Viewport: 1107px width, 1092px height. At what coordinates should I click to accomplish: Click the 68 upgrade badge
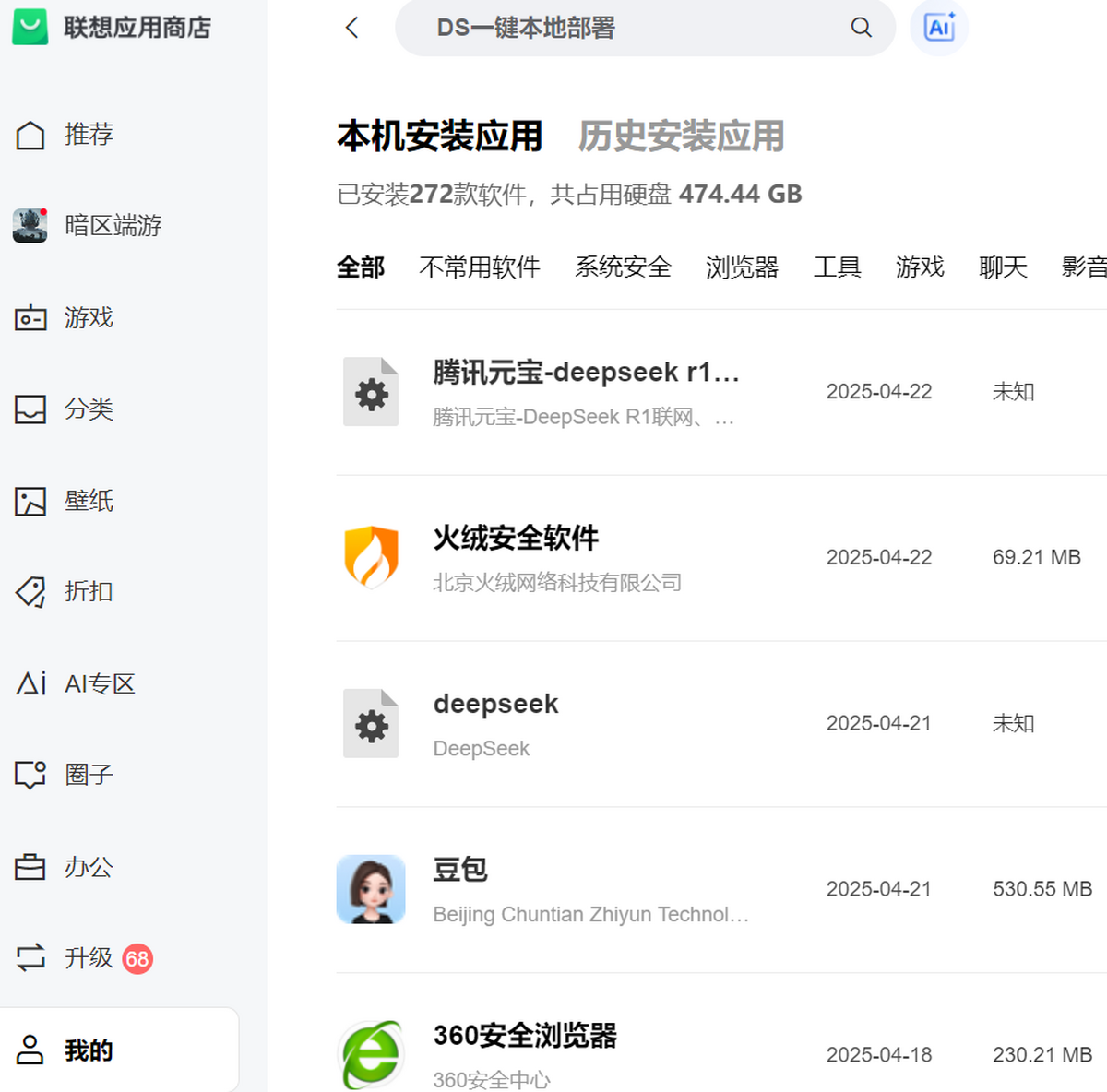click(137, 959)
